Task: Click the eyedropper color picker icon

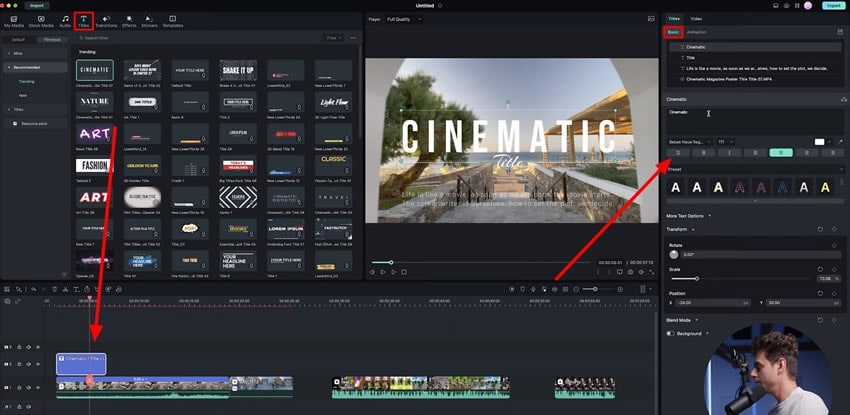Action: point(841,141)
